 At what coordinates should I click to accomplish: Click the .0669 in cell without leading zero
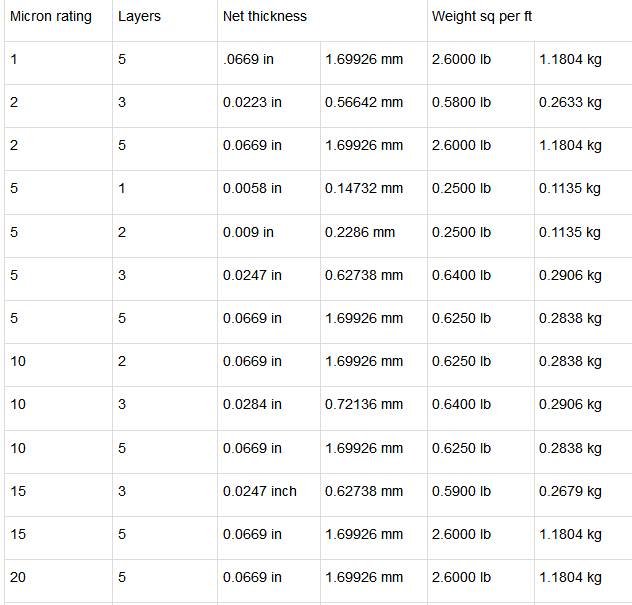pyautogui.click(x=248, y=60)
